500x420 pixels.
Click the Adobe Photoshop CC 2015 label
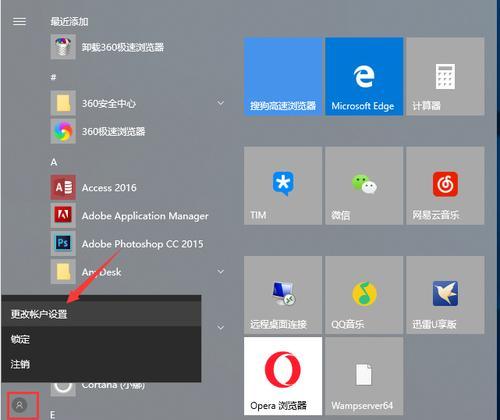[x=142, y=244]
